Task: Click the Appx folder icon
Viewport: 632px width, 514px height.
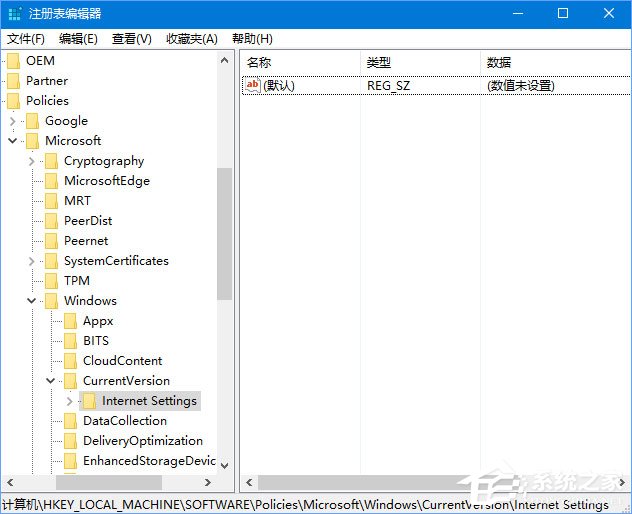Action: tap(70, 321)
